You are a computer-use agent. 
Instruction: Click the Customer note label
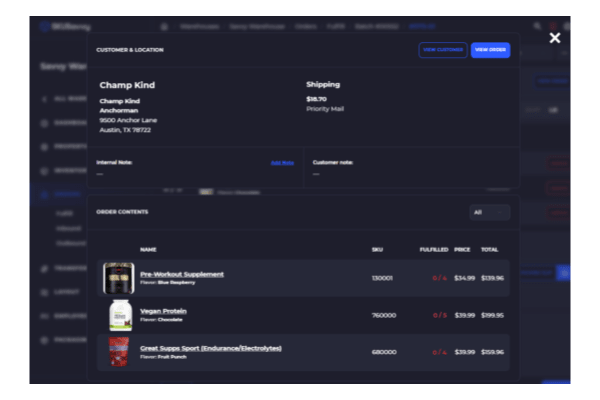[x=333, y=162]
